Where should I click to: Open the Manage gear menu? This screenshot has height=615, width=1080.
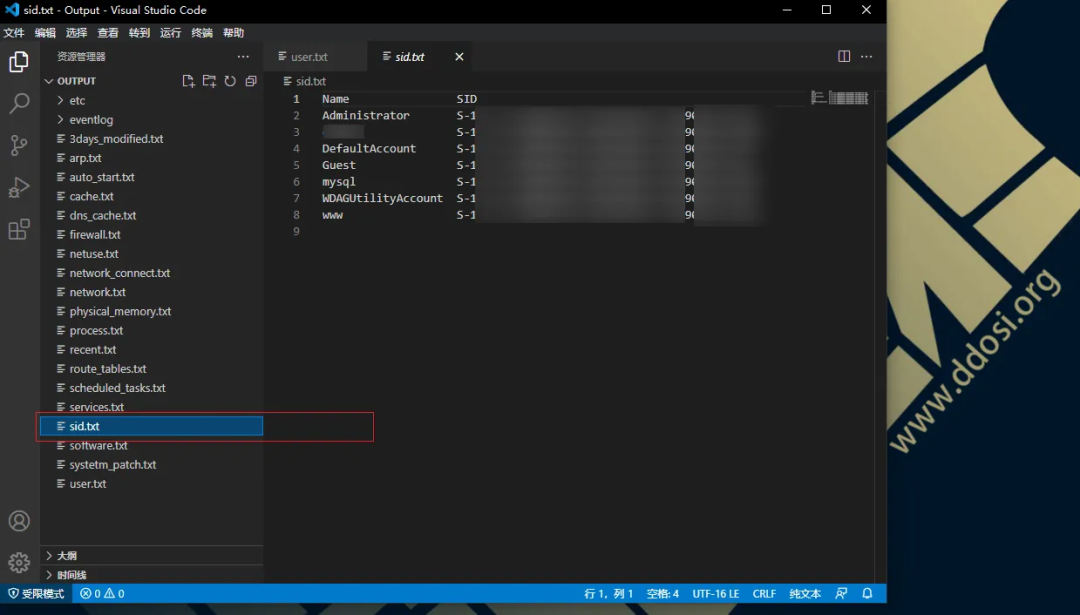pyautogui.click(x=19, y=563)
